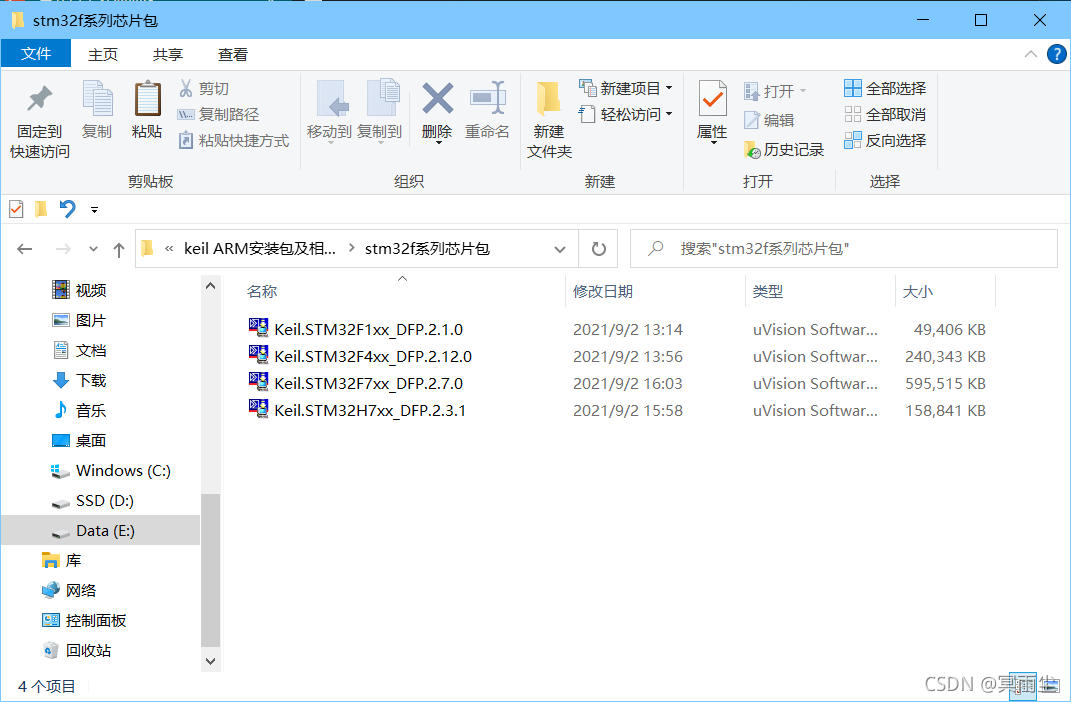Click Select all (全部选择)
The height and width of the screenshot is (702, 1071).
[x=885, y=88]
